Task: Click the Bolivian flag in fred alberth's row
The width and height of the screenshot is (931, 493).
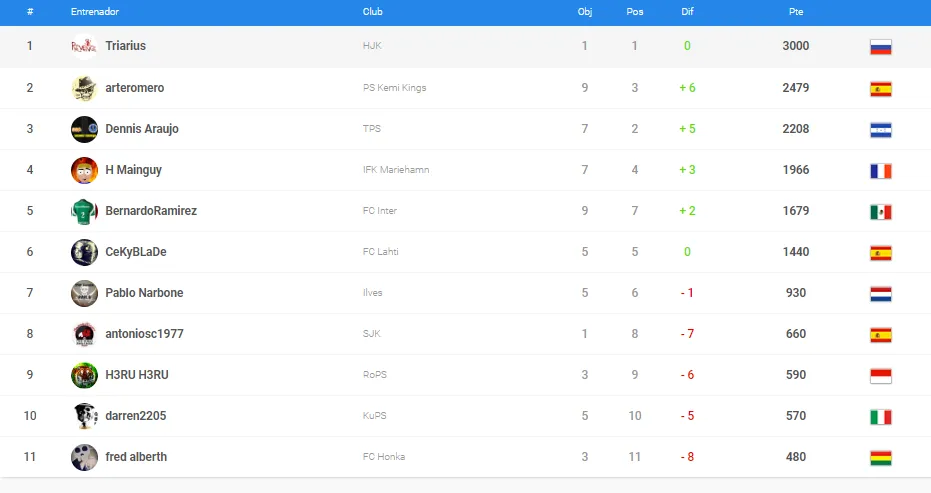Action: tap(881, 458)
